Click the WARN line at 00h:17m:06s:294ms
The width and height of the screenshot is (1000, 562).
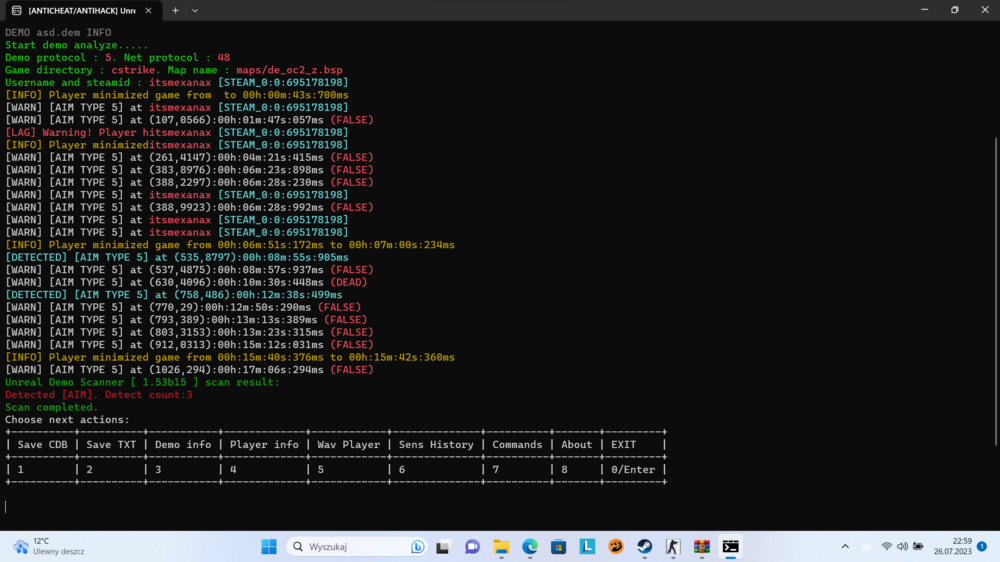(x=189, y=370)
